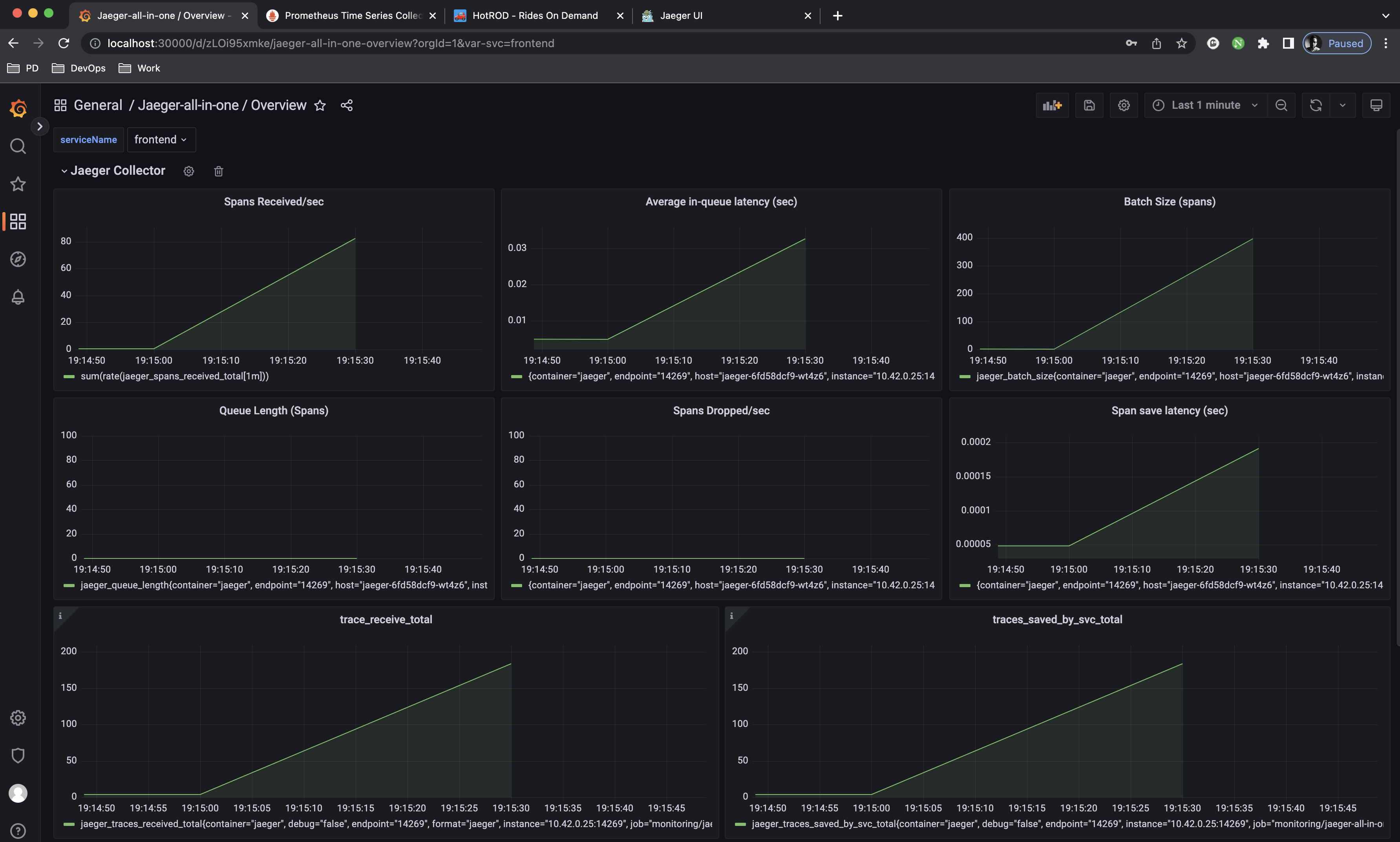Refresh the dashboard with the refresh icon
Image resolution: width=1400 pixels, height=842 pixels.
1316,106
